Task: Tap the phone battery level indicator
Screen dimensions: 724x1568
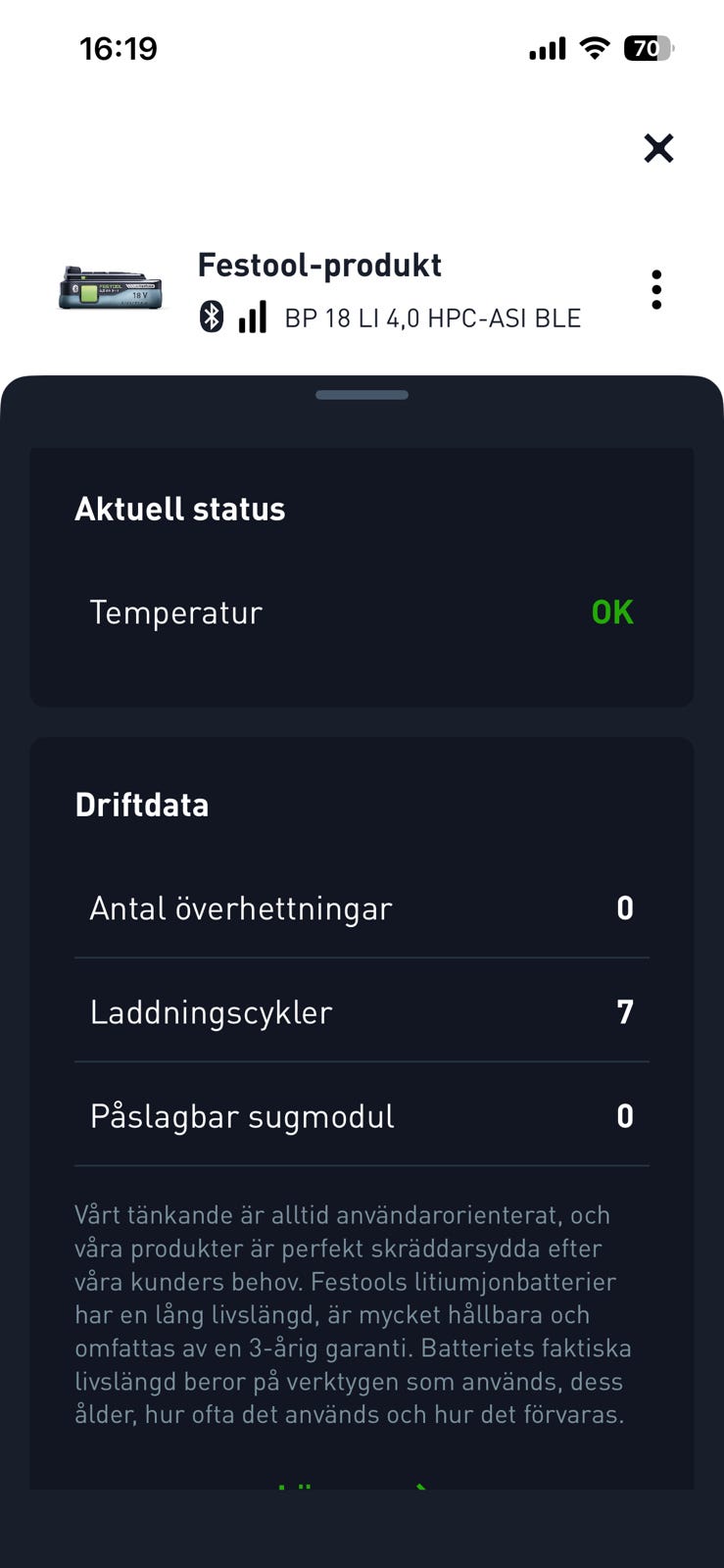Action: [649, 48]
